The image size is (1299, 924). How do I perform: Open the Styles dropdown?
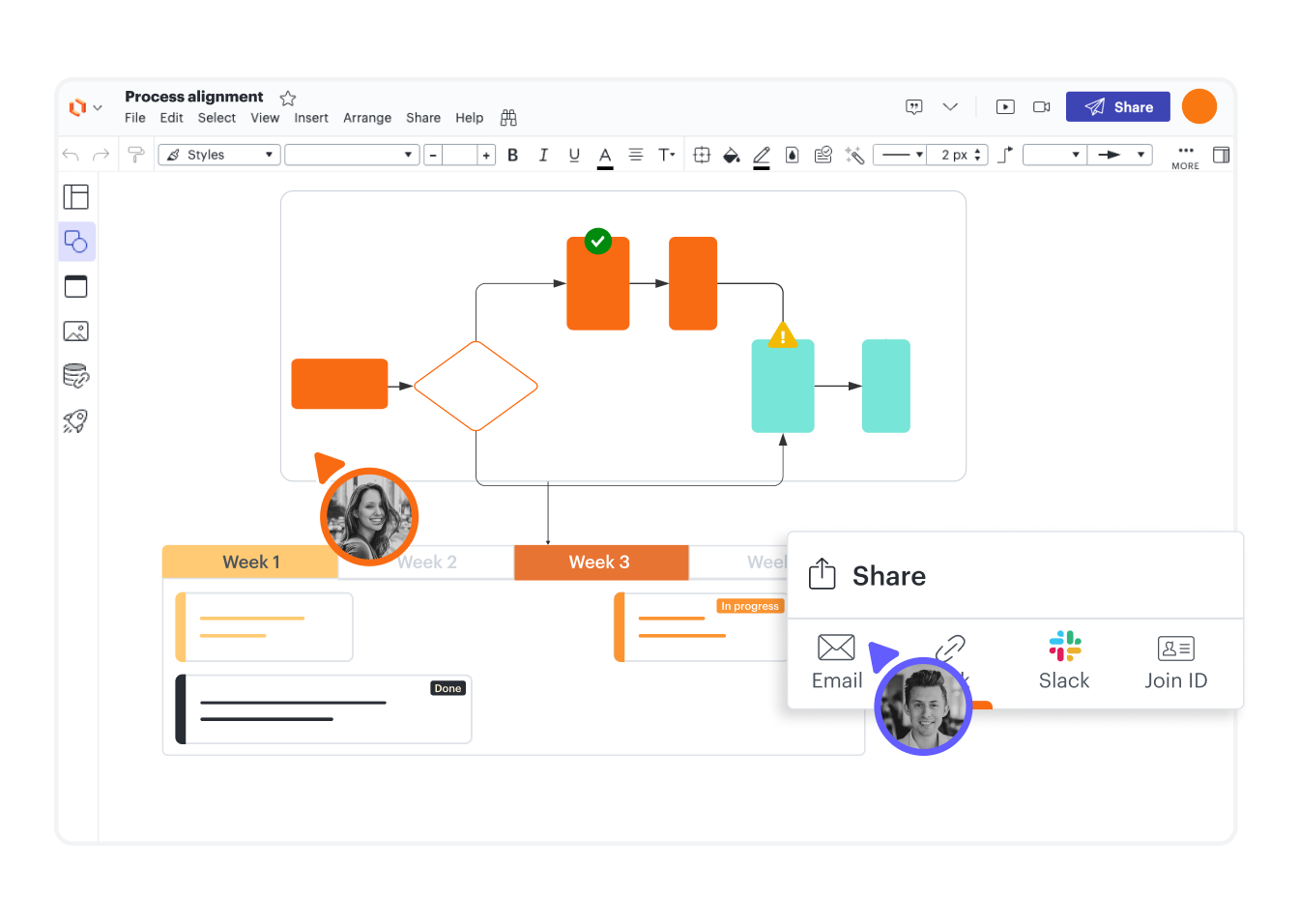point(219,155)
